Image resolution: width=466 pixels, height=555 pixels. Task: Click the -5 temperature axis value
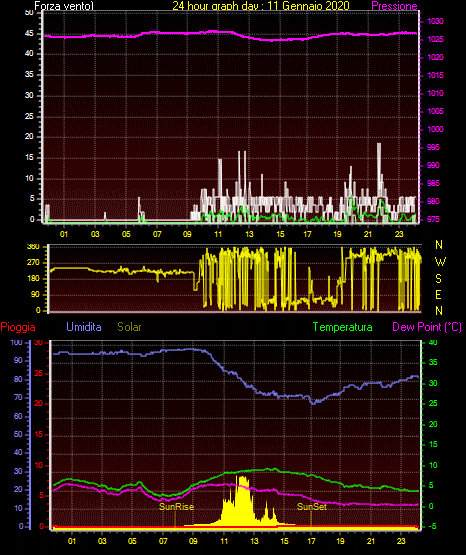pos(432,526)
